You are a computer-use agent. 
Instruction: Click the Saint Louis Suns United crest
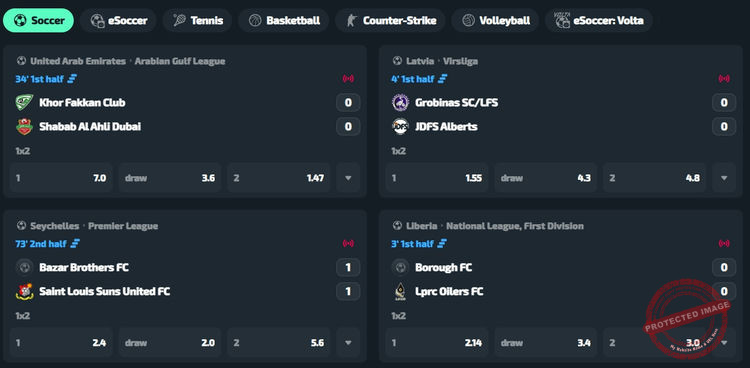coord(24,291)
